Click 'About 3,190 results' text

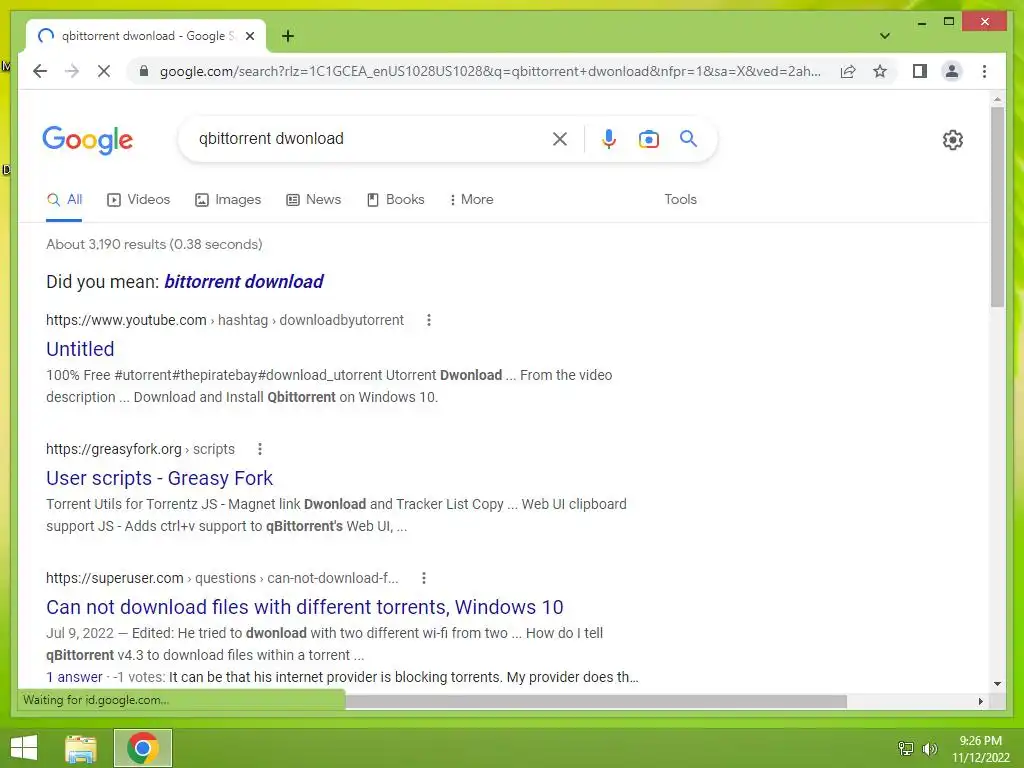154,244
